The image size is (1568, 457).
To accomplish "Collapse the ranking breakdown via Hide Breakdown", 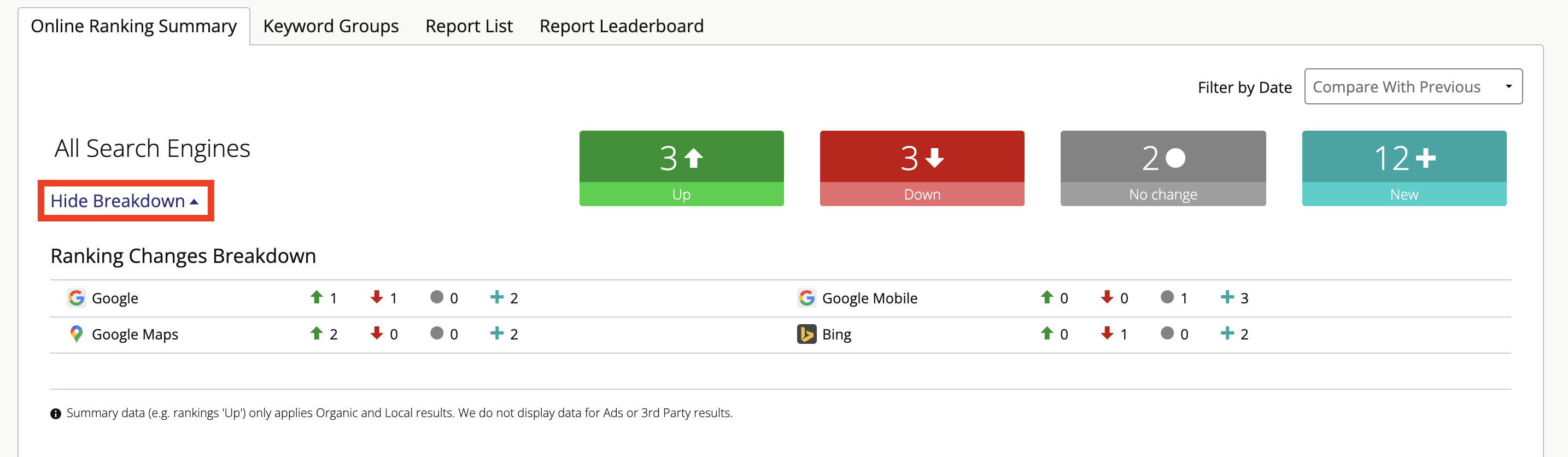I will 125,201.
